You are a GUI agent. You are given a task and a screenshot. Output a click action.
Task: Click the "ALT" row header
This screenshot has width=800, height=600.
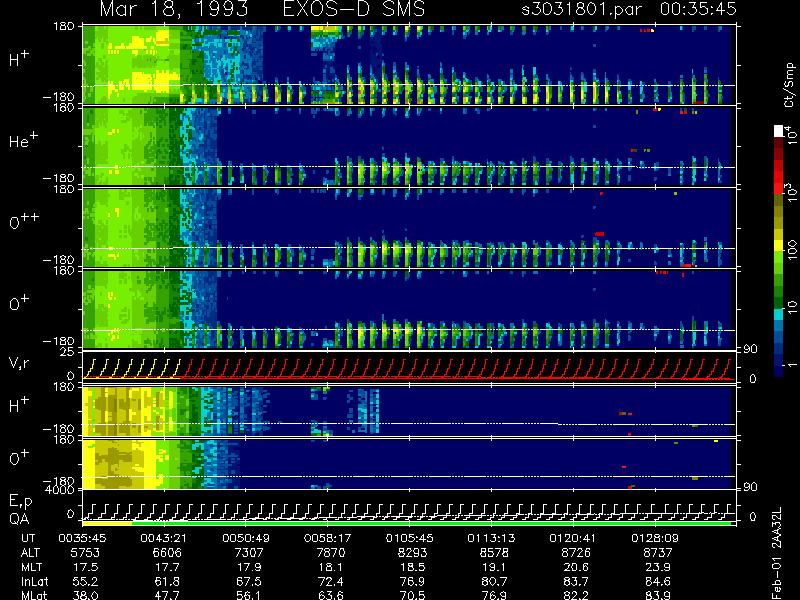30,553
